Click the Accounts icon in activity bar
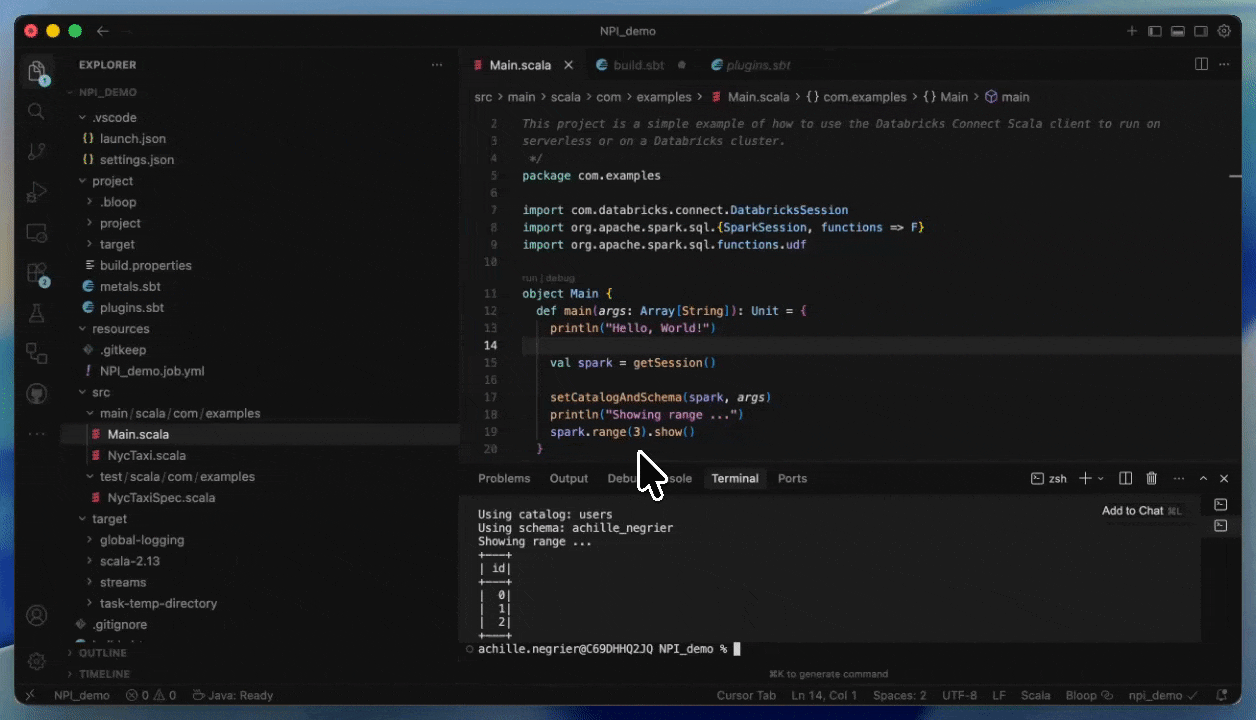 point(37,615)
